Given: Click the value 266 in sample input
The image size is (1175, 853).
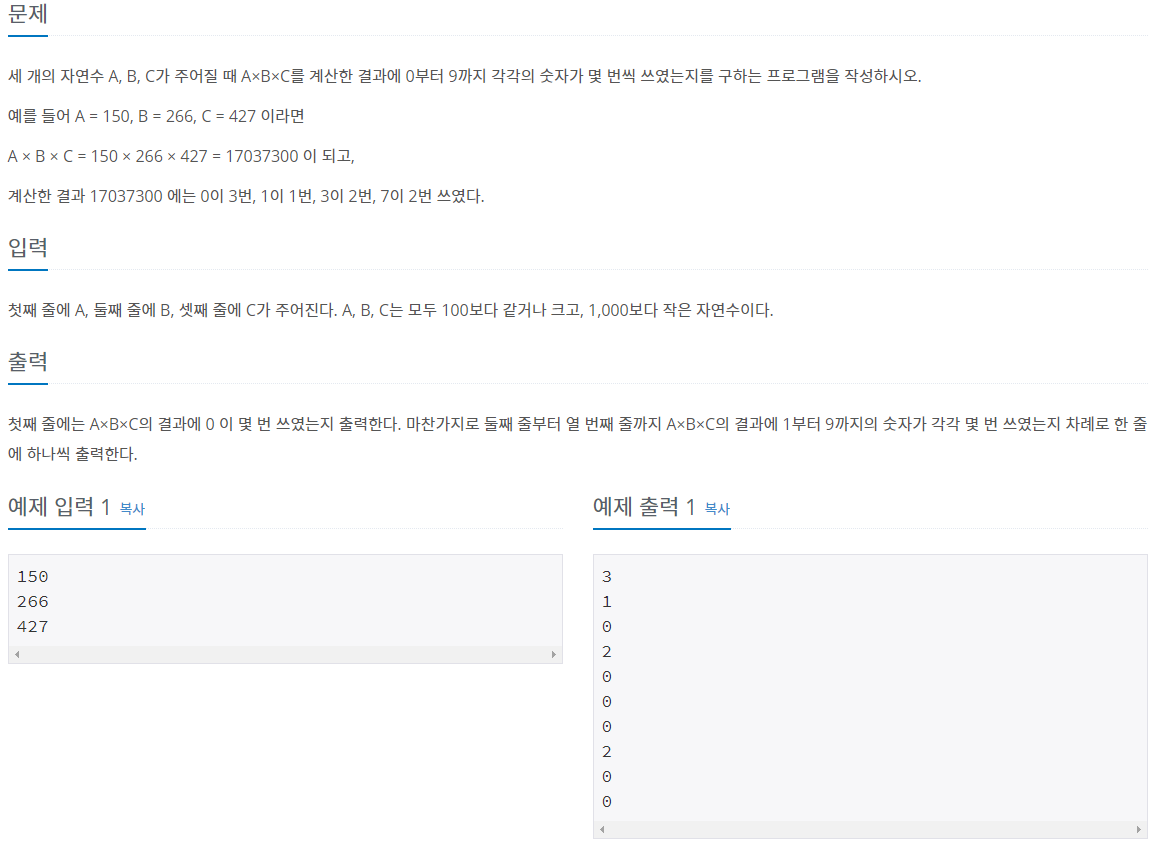Looking at the screenshot, I should point(33,601).
